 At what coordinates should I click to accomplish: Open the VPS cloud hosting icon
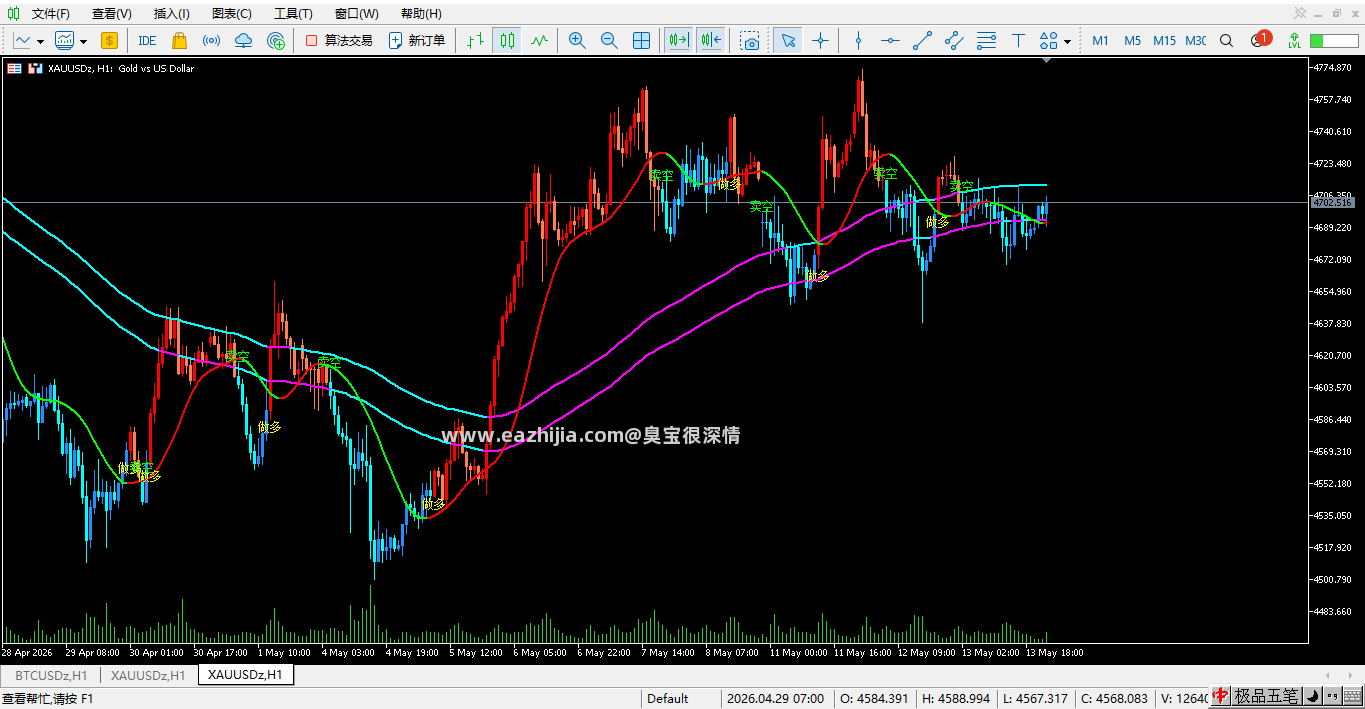click(243, 40)
